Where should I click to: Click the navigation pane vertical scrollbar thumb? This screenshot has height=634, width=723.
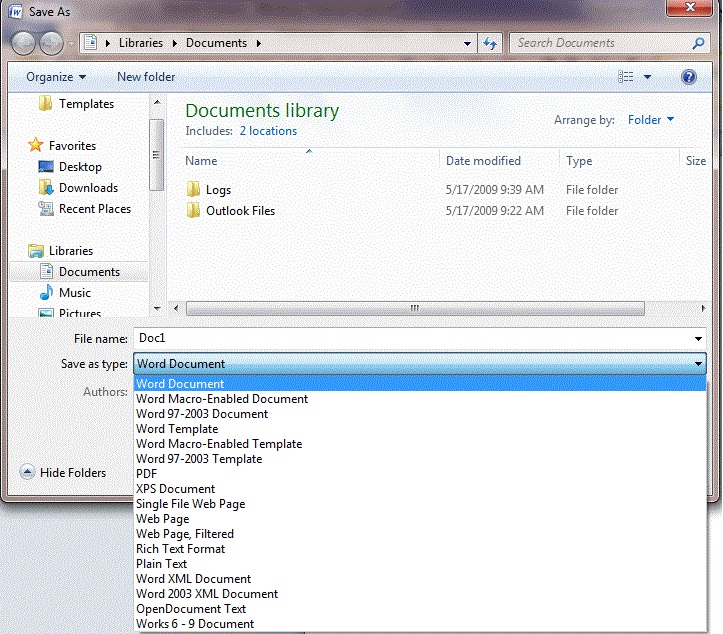[157, 154]
